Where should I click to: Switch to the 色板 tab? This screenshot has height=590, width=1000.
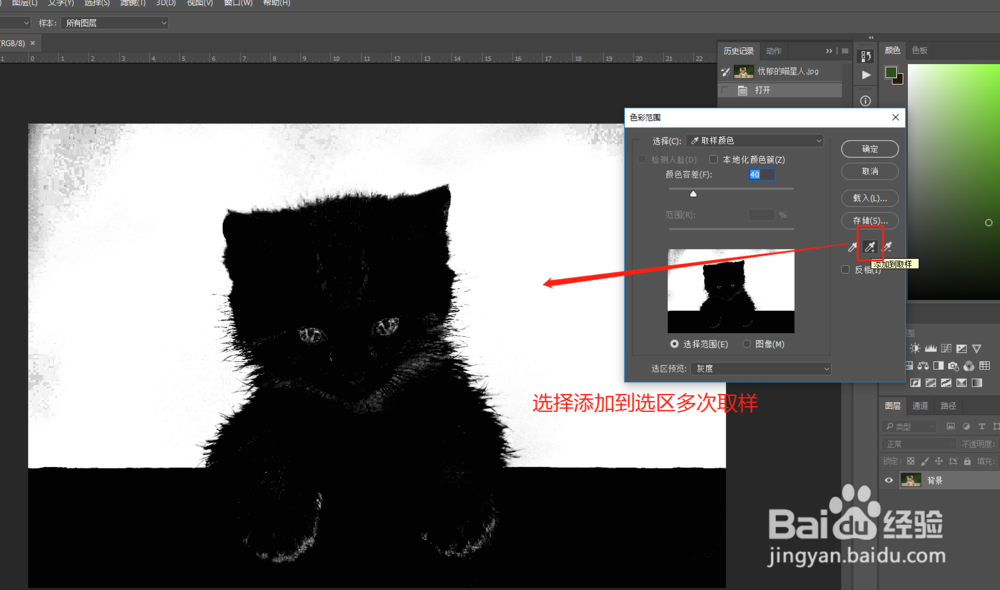click(920, 50)
